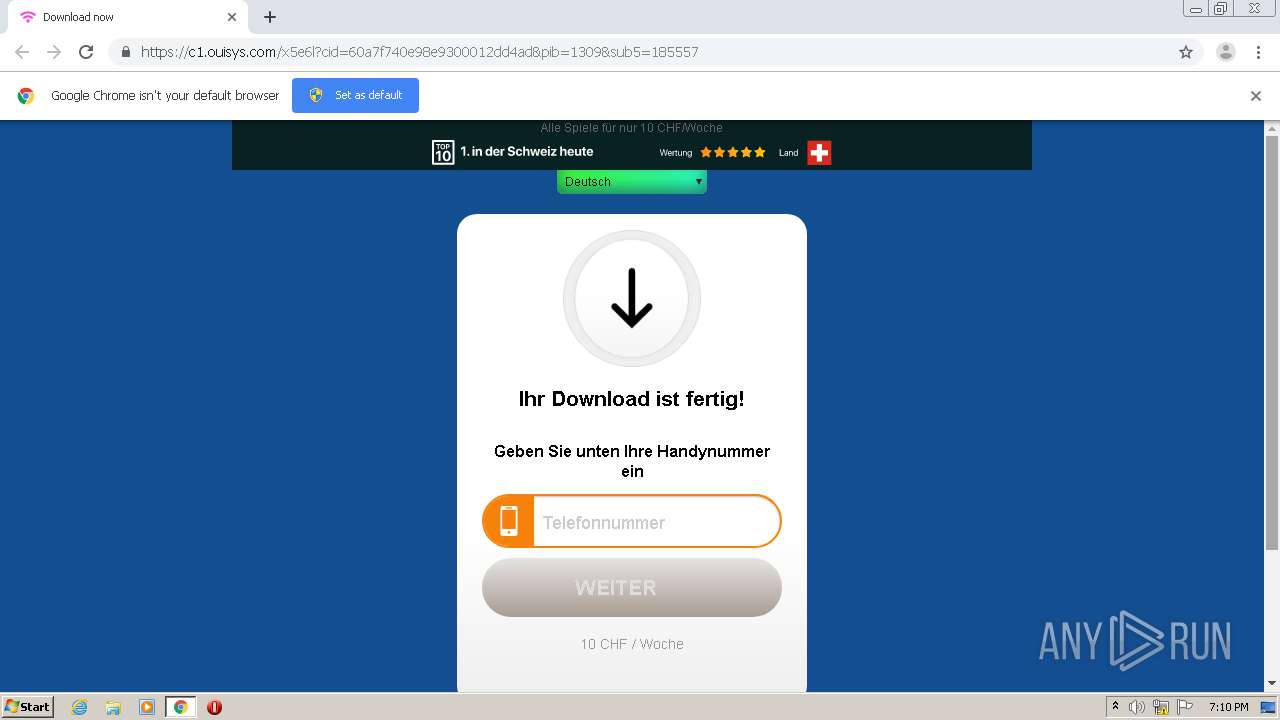Screen dimensions: 1280x720
Task: Click the five-star rating
Action: (x=733, y=152)
